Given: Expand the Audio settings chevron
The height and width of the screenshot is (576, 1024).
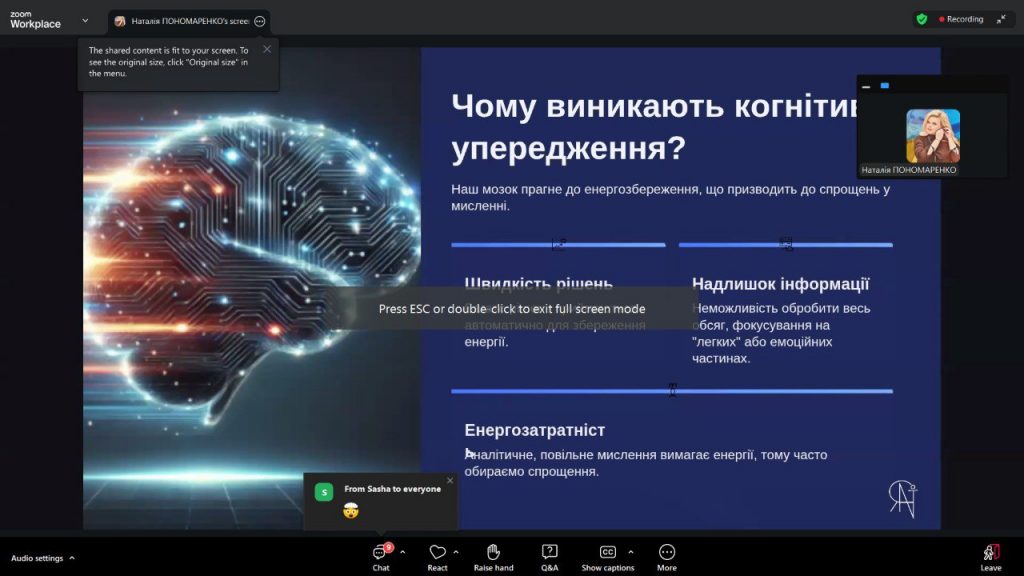Looking at the screenshot, I should pyautogui.click(x=72, y=558).
